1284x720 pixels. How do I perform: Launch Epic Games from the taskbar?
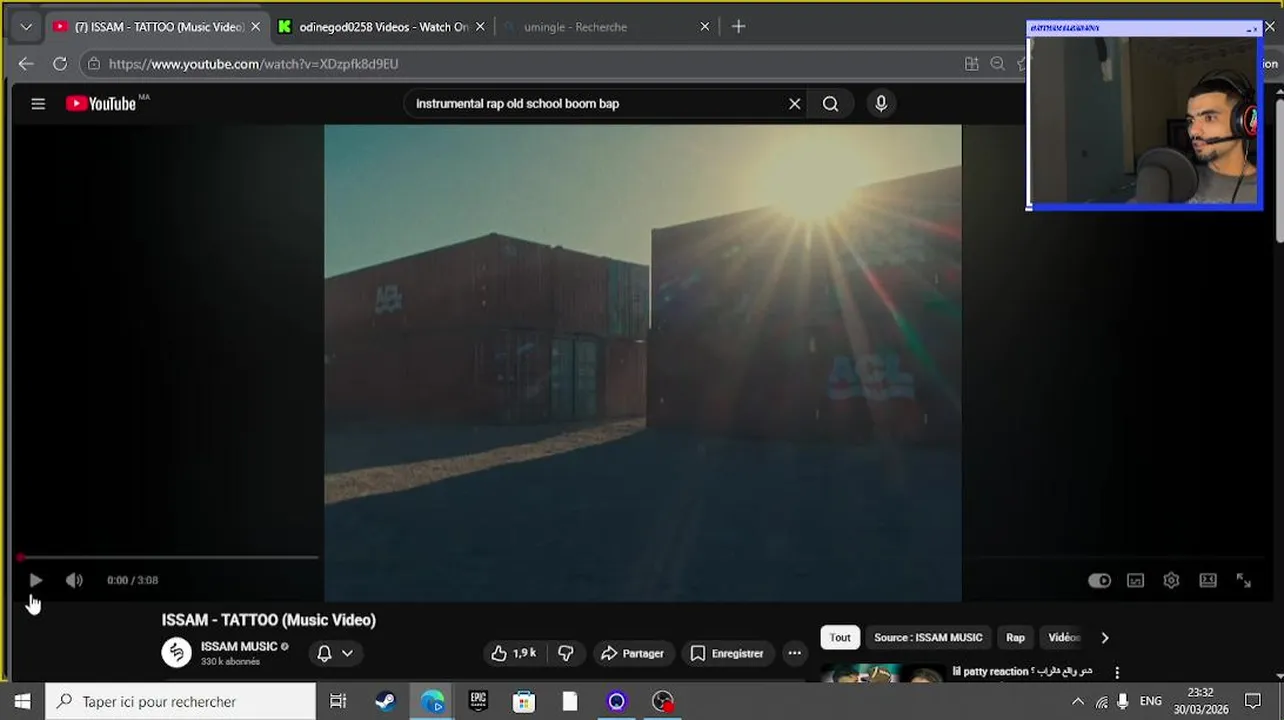(478, 702)
